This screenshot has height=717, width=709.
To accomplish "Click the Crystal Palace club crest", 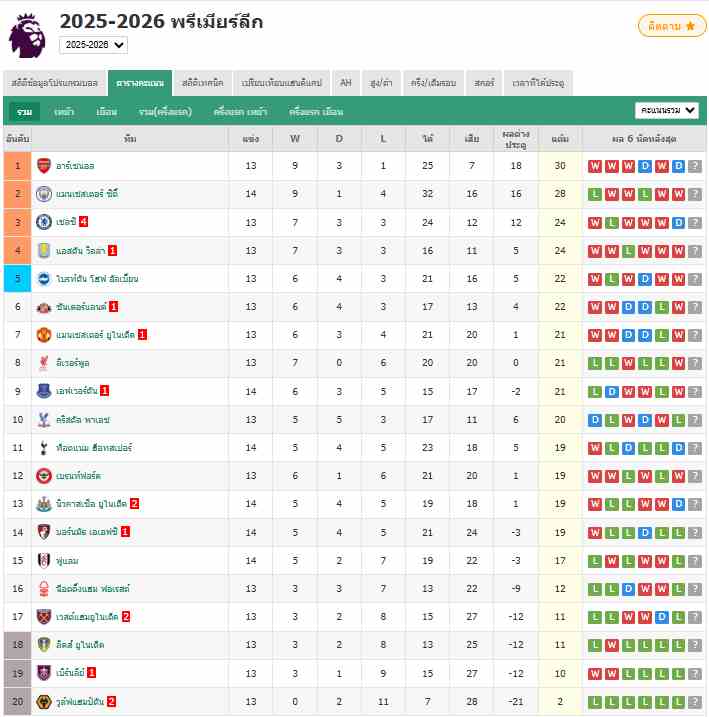I will 43,419.
